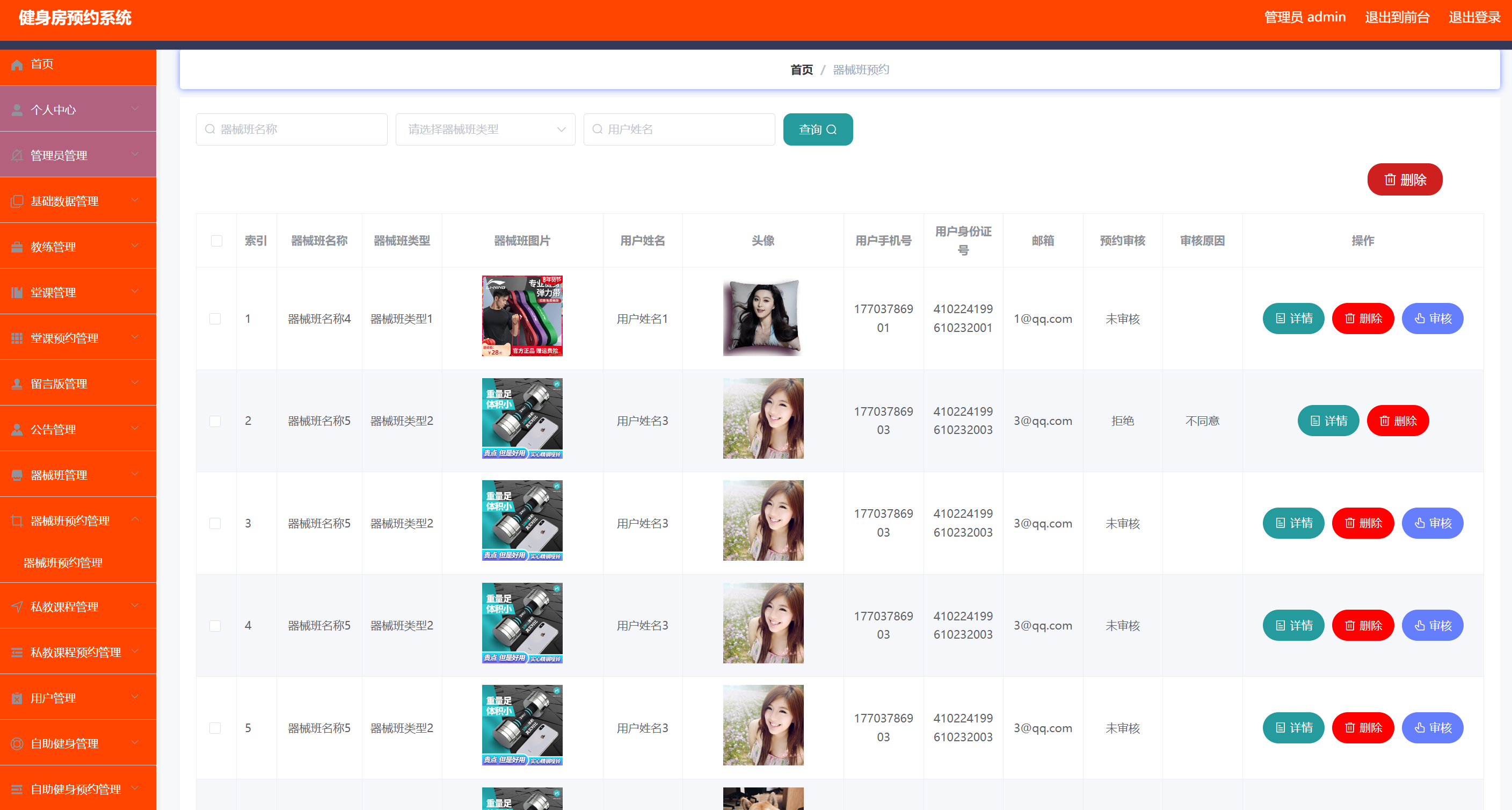This screenshot has width=1512, height=810.
Task: Click the paper-plane icon beside 私教课程管理
Action: click(x=17, y=607)
